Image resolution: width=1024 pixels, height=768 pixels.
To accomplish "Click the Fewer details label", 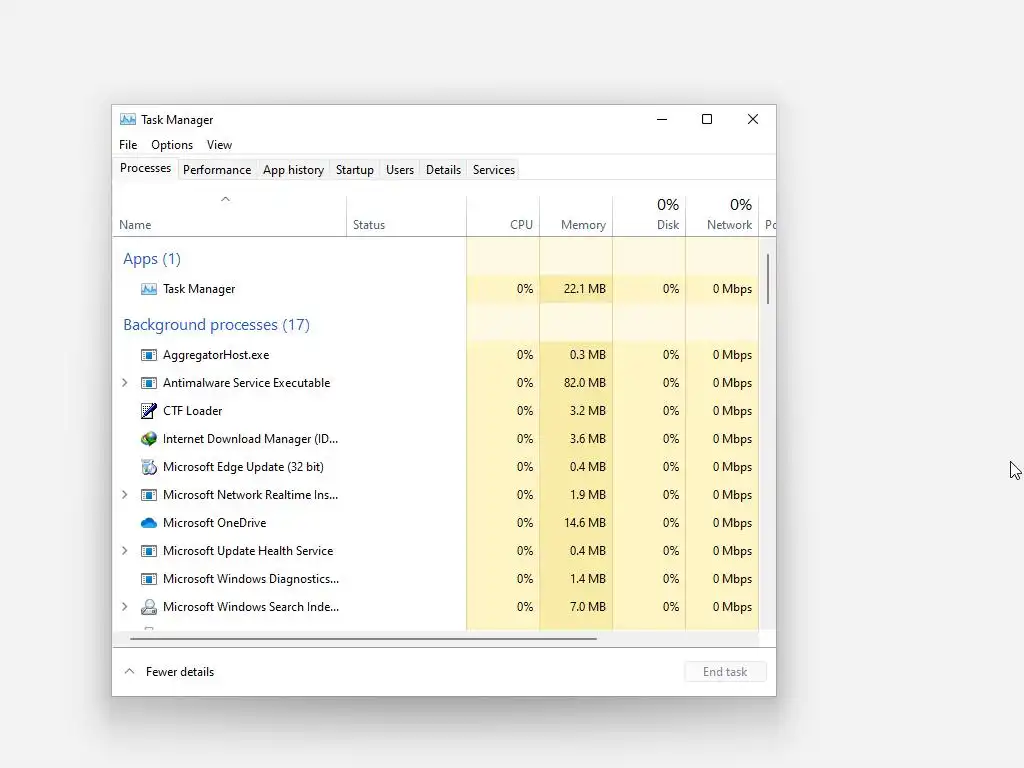I will click(x=180, y=671).
